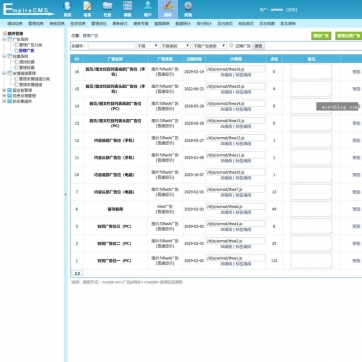Open 版本更新 in the submenu bar
362x362 pixels.
click(x=288, y=24)
